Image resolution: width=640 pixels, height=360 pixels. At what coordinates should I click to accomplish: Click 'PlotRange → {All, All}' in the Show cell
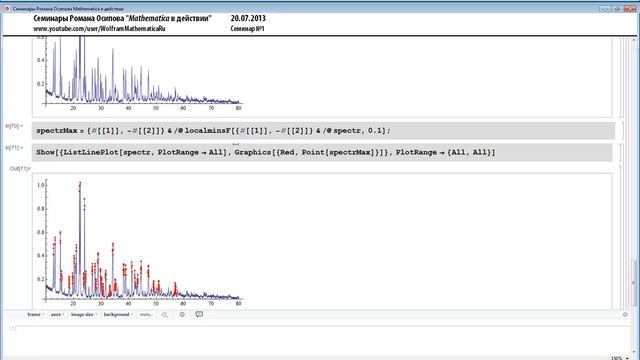[445, 152]
